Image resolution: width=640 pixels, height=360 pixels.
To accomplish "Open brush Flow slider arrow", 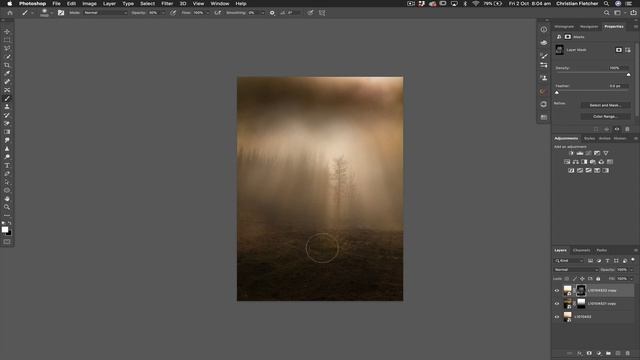I will [208, 13].
